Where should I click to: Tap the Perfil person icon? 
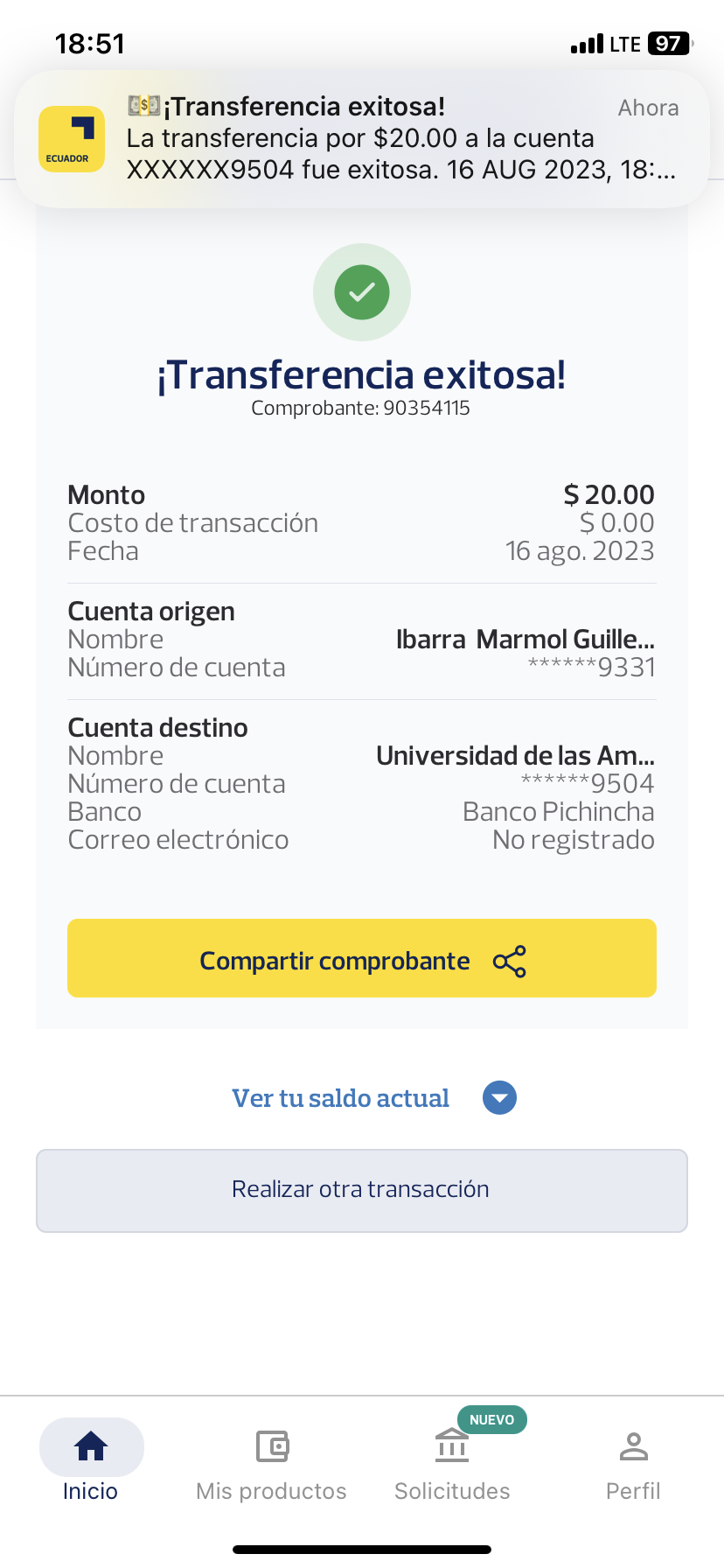[x=633, y=1446]
